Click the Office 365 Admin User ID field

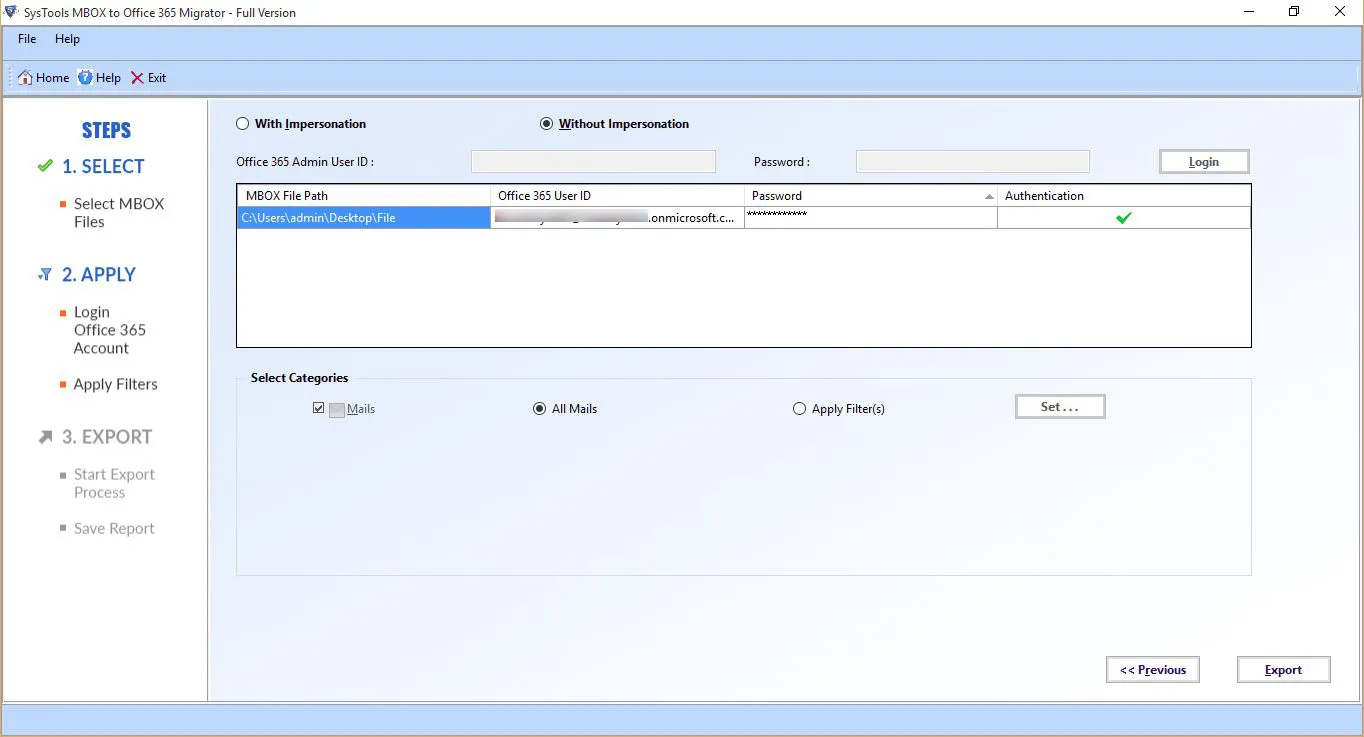tap(593, 161)
